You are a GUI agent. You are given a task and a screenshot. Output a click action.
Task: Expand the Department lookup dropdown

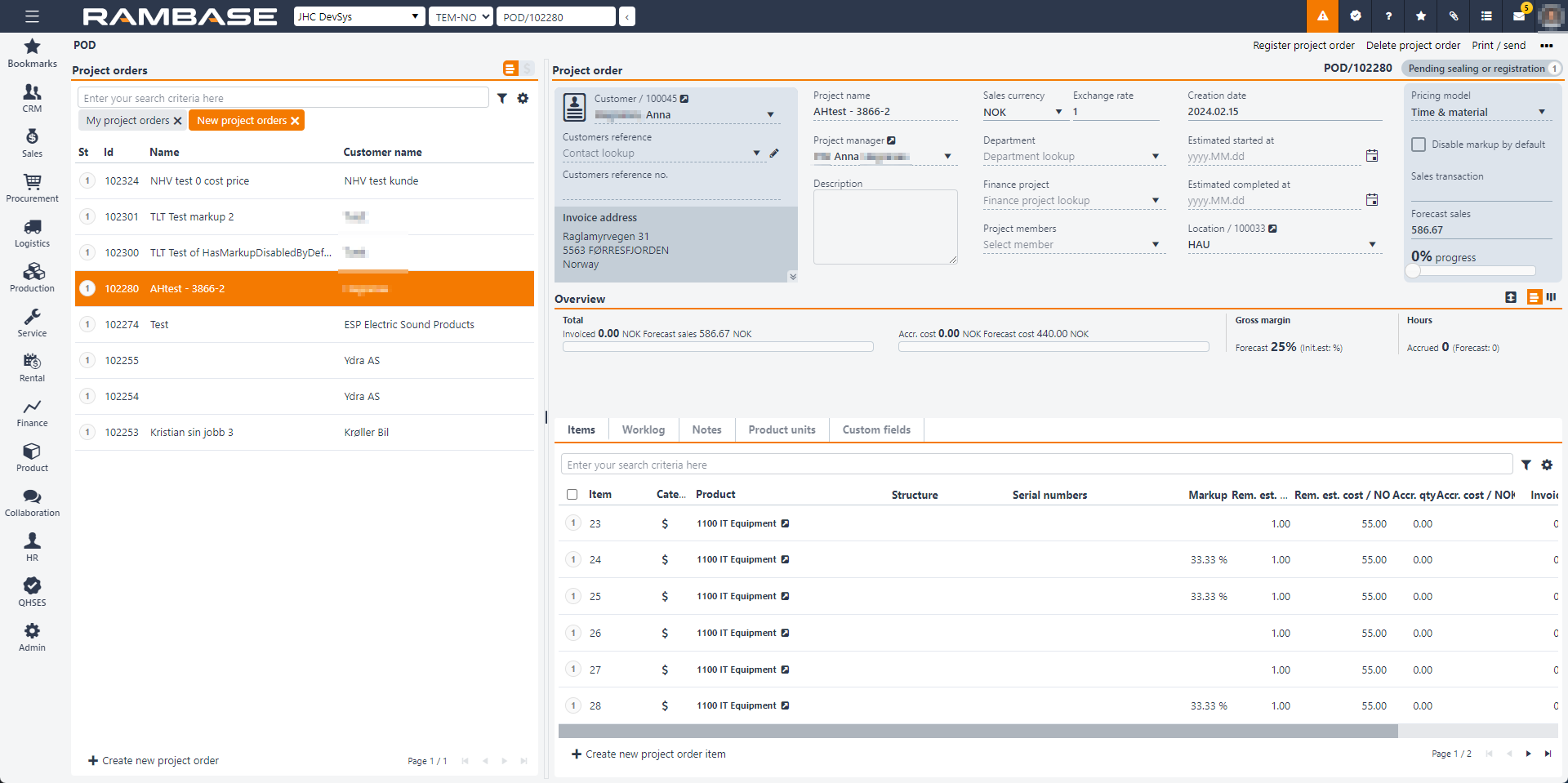click(x=1156, y=157)
